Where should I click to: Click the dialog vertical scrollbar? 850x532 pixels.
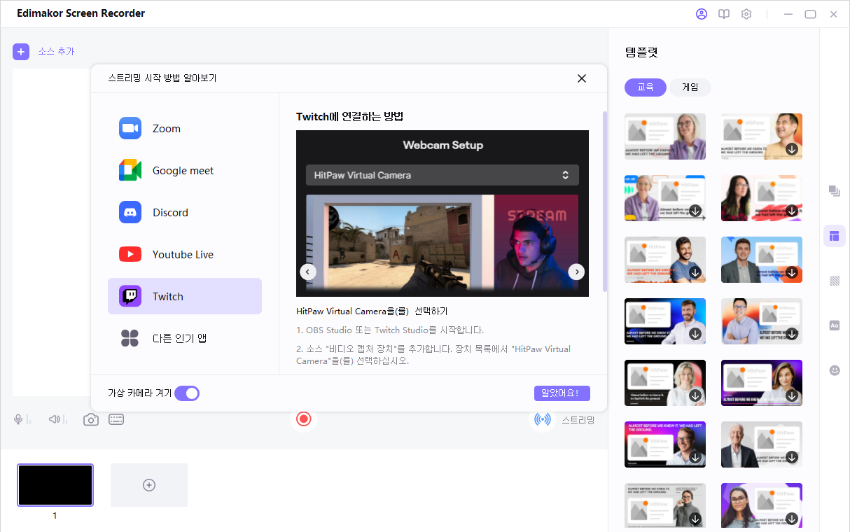tap(604, 202)
